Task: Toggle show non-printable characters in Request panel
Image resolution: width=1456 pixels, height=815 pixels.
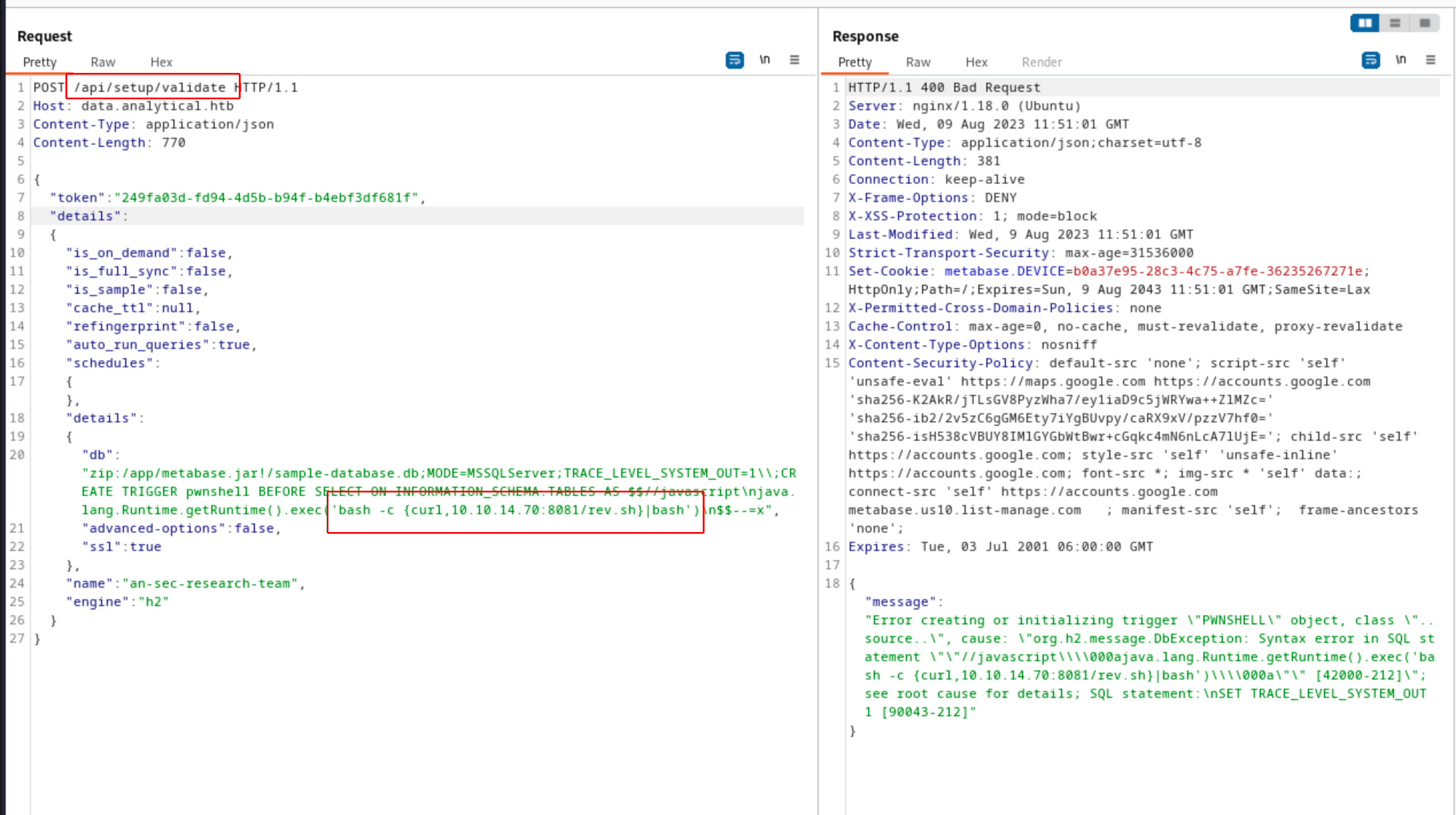Action: 764,60
